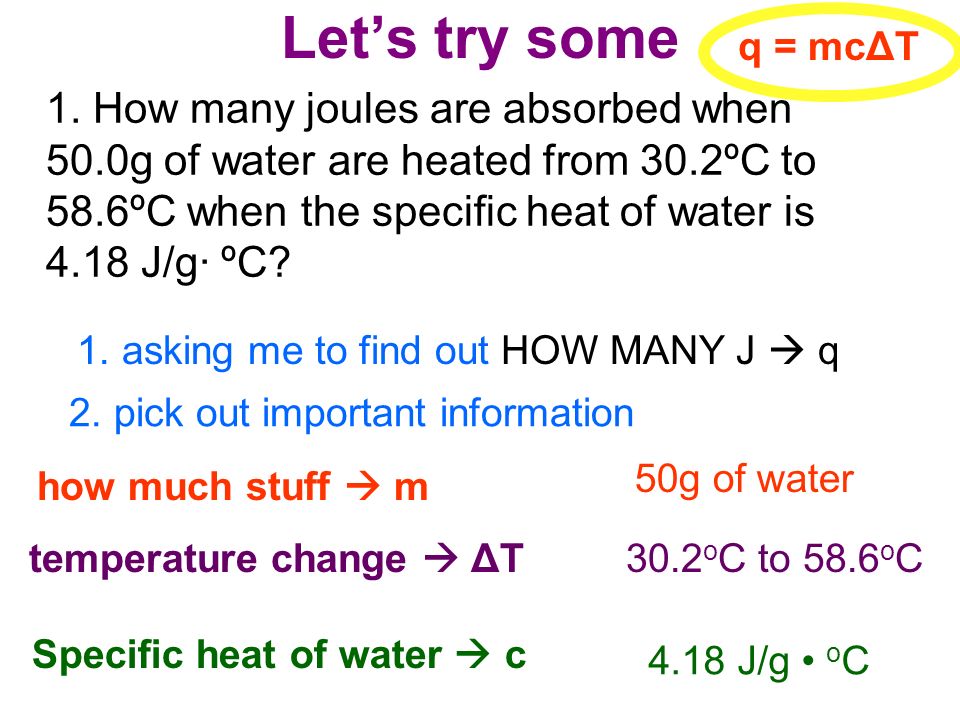The image size is (960, 720).
Task: Click the green '4.18 J/g • ºC' value
Action: [759, 661]
